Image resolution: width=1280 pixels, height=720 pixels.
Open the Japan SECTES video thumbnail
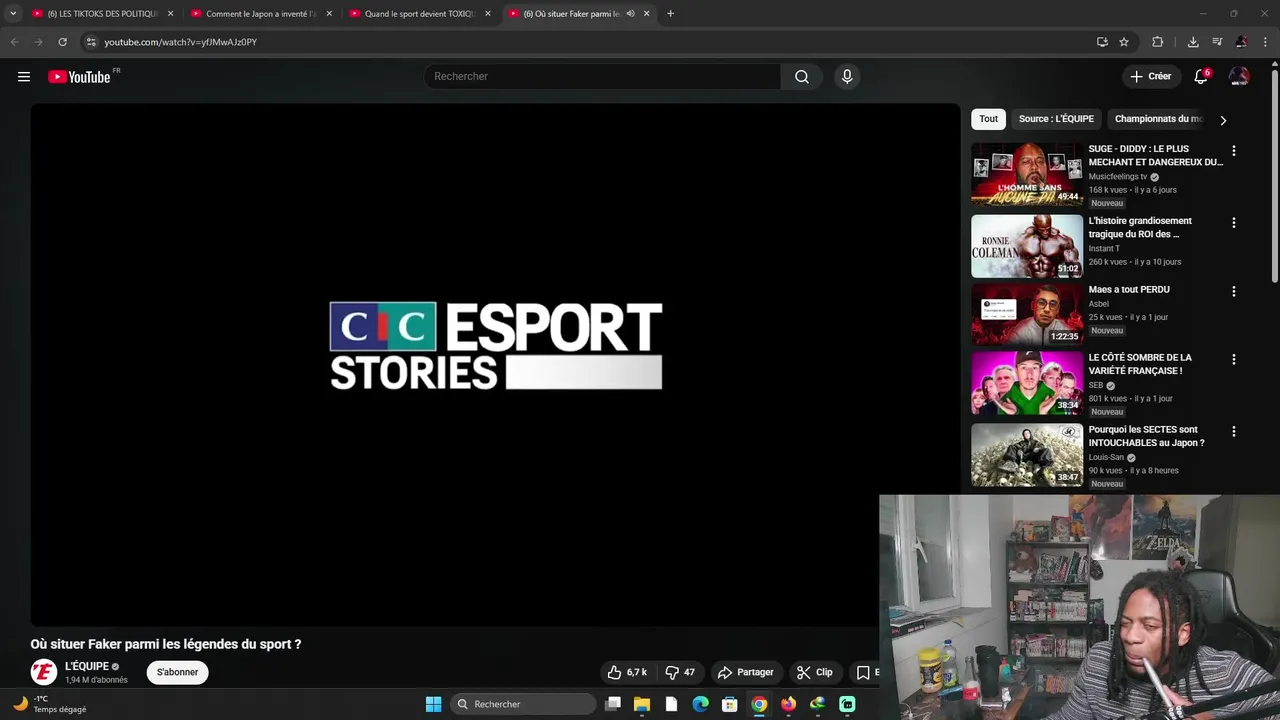click(x=1027, y=454)
